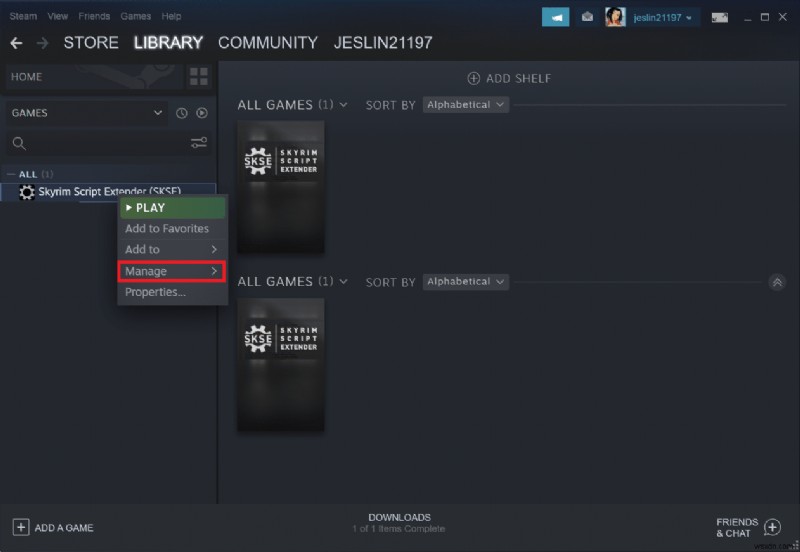Viewport: 800px width, 552px height.
Task: Switch to the STORE tab
Action: (x=91, y=42)
